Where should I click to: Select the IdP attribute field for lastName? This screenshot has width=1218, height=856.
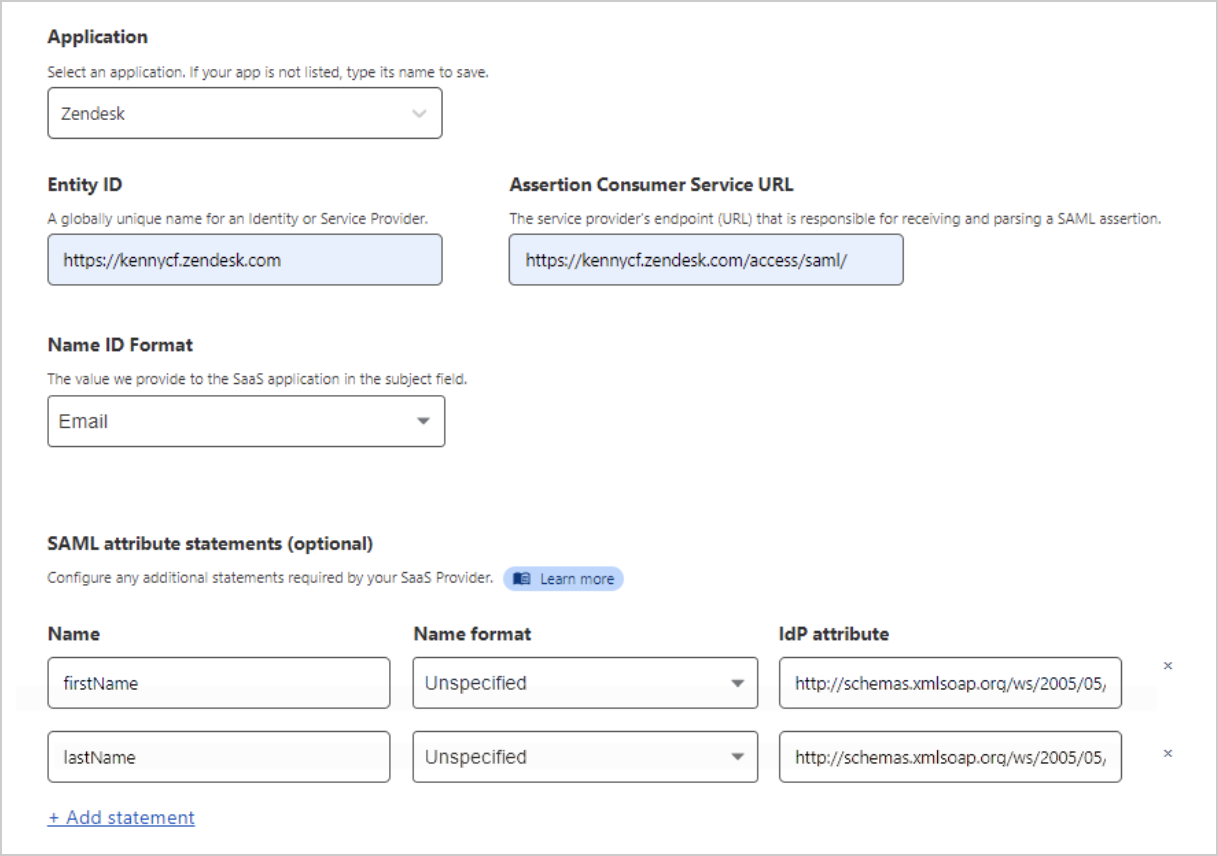coord(950,756)
